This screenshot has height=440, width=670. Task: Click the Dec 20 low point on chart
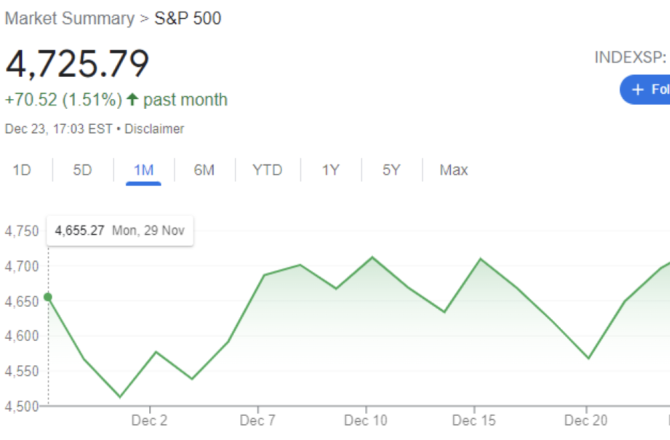click(x=588, y=358)
